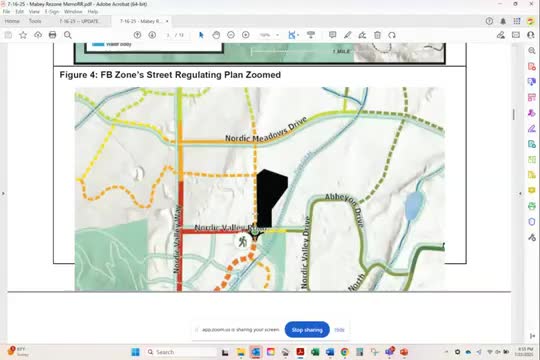Select the draw/sign markup tool
Screen dimensions: 540x360
click(x=362, y=35)
